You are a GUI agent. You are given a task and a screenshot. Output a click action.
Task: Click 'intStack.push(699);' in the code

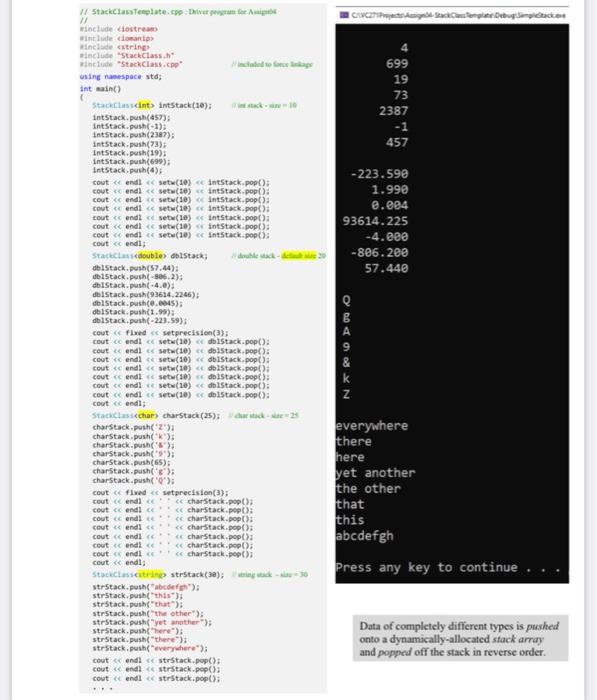pos(131,161)
